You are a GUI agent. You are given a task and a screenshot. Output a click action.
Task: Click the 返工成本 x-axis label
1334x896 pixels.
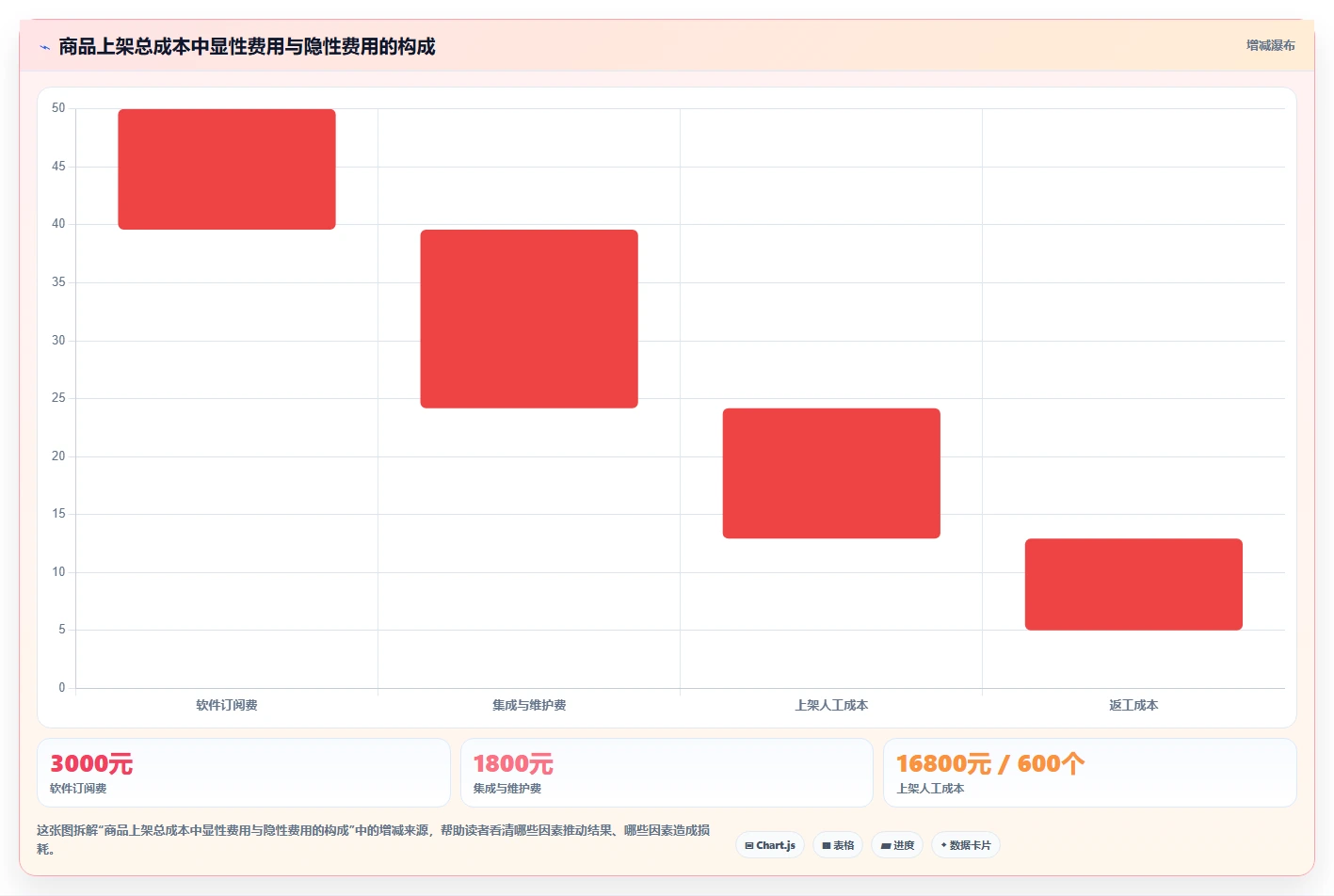(1133, 705)
